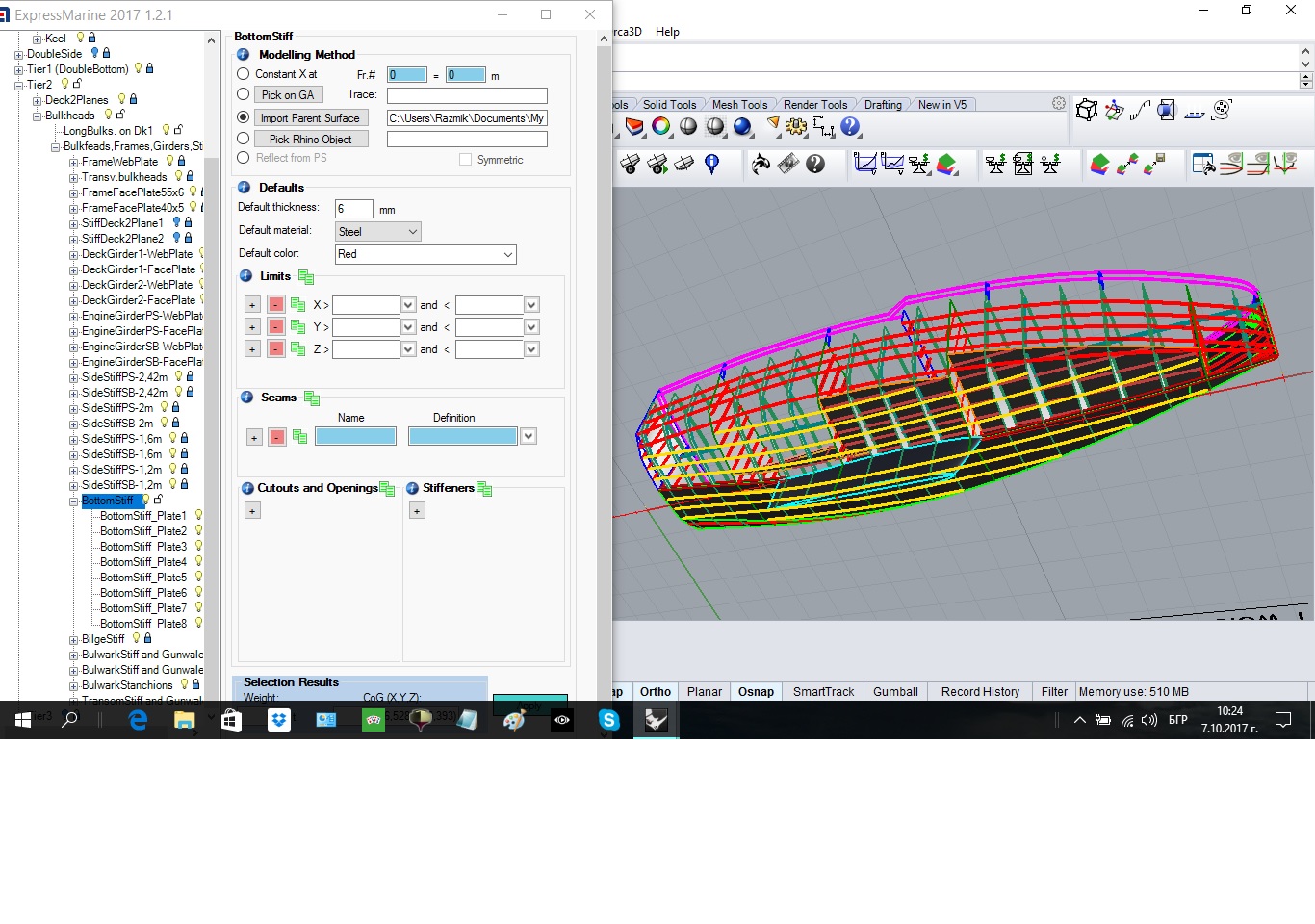Open Skype from the taskbar
Screen dimensions: 1315x924
(x=608, y=719)
